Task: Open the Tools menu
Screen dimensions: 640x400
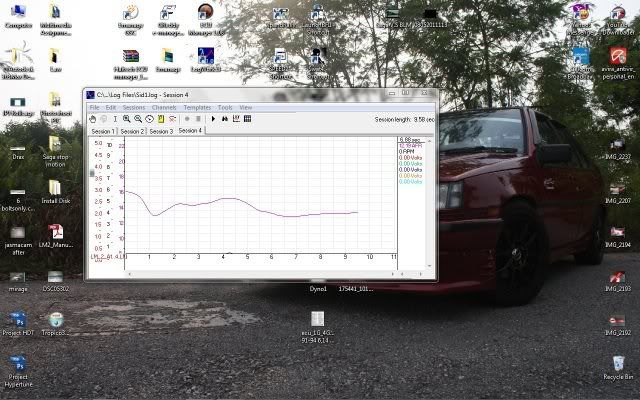Action: 225,107
